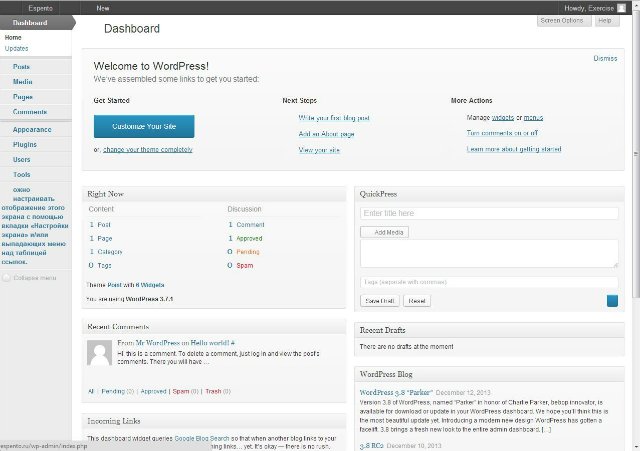Focus the Enter title here field
640x451 pixels.
489,213
